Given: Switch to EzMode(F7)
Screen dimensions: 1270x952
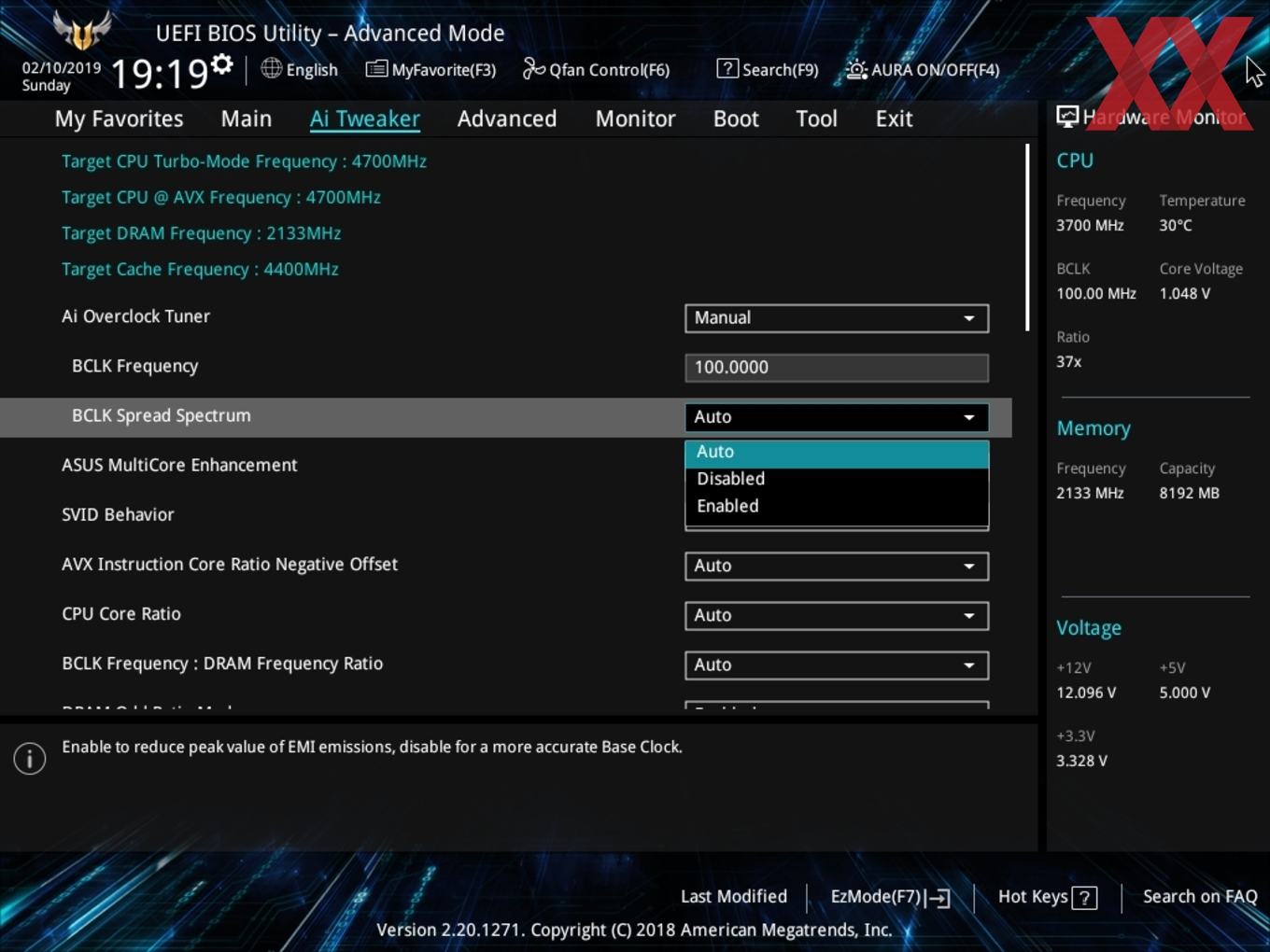Looking at the screenshot, I should click(890, 897).
